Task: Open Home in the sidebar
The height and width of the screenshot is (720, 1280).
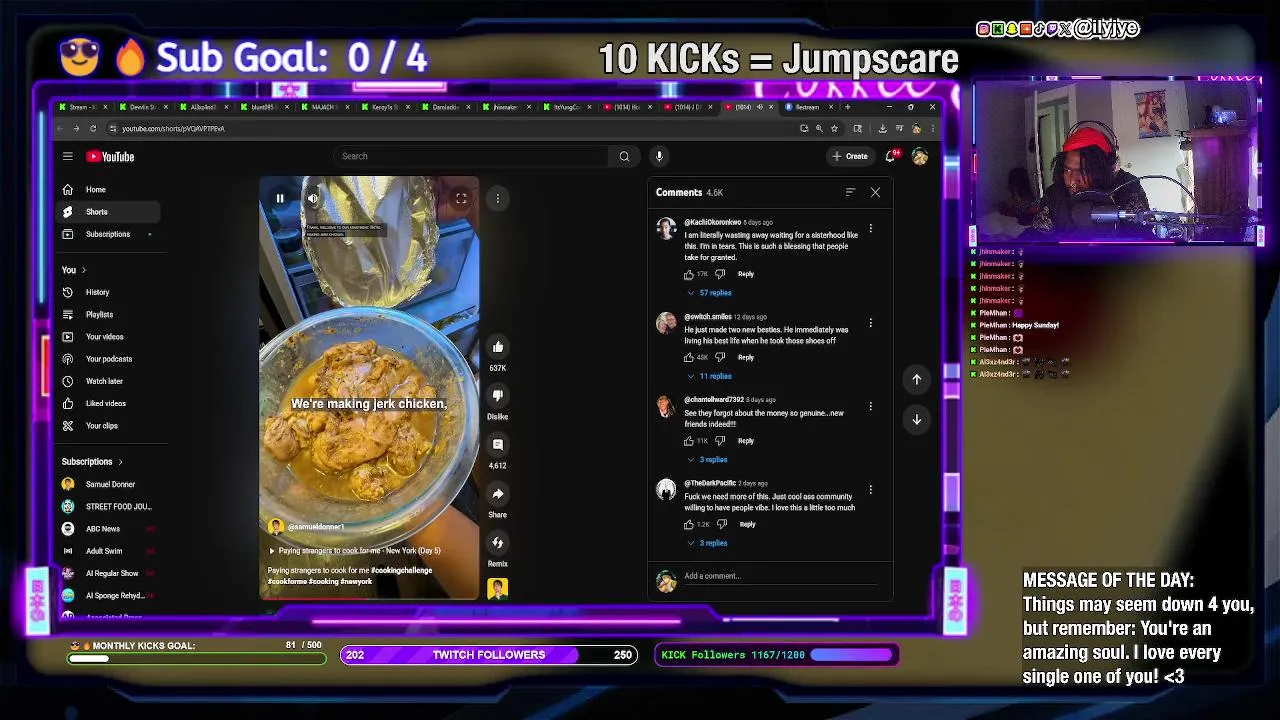Action: tap(108, 189)
